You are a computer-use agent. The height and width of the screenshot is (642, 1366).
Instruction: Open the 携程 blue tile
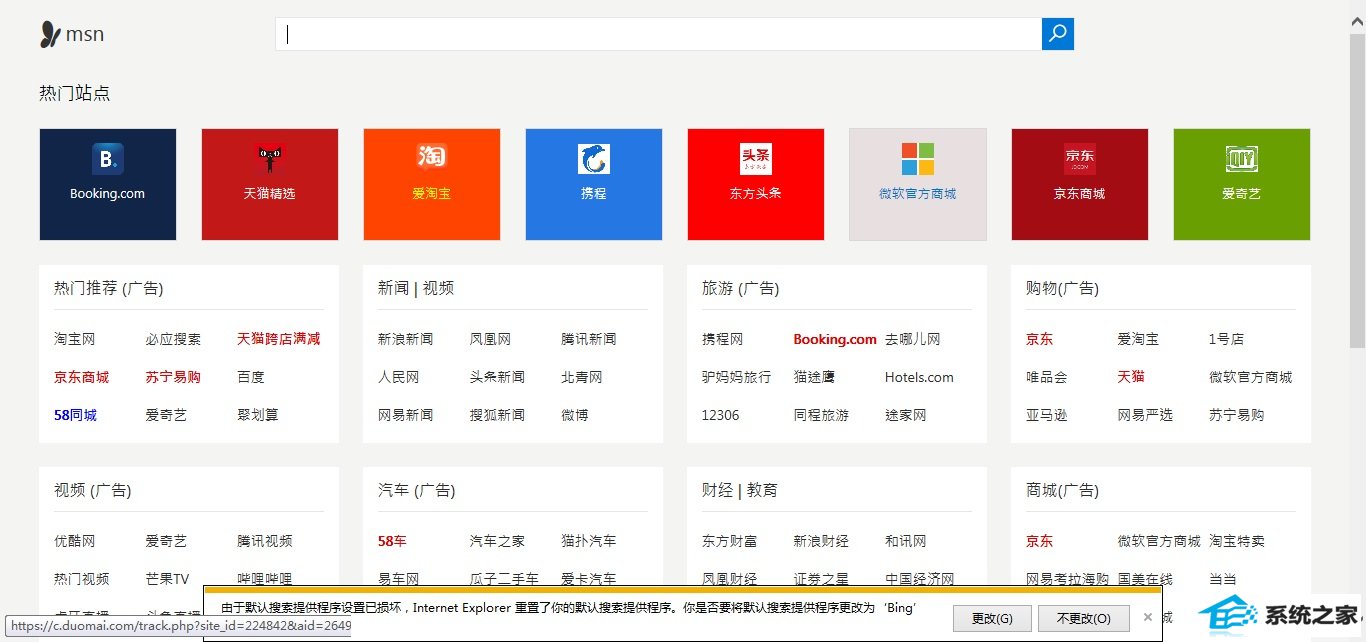[594, 184]
